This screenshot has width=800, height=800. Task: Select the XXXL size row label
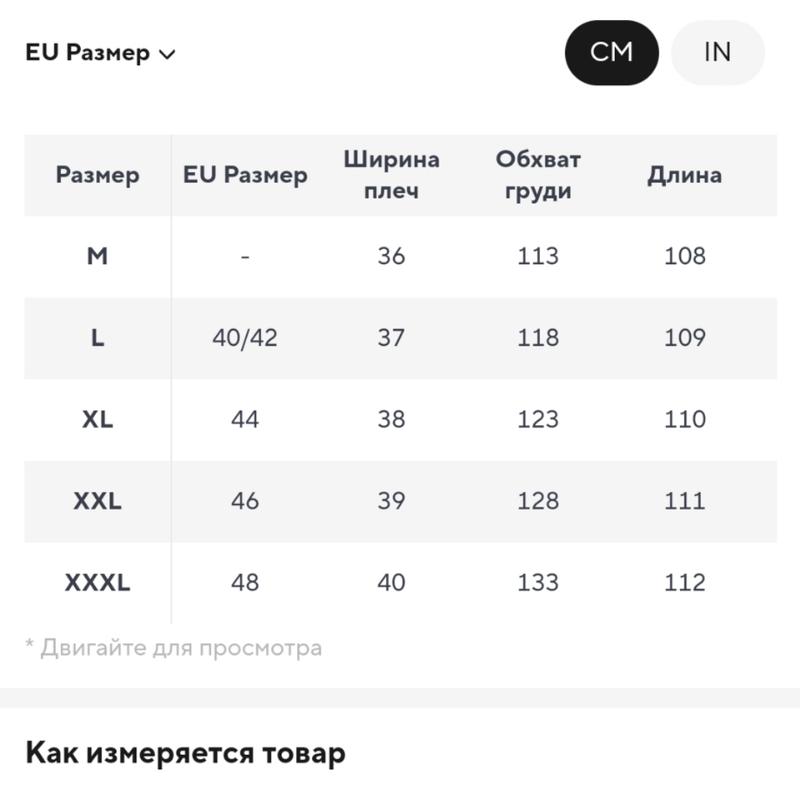97,583
